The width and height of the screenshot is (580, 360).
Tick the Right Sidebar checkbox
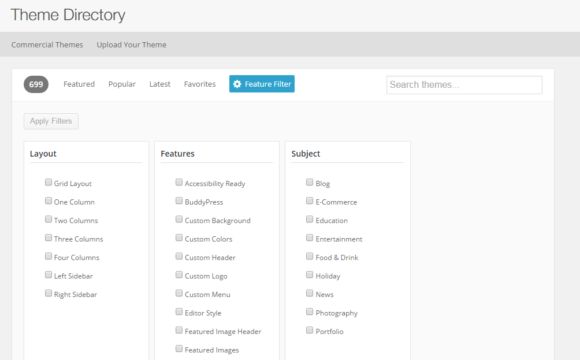tap(48, 293)
